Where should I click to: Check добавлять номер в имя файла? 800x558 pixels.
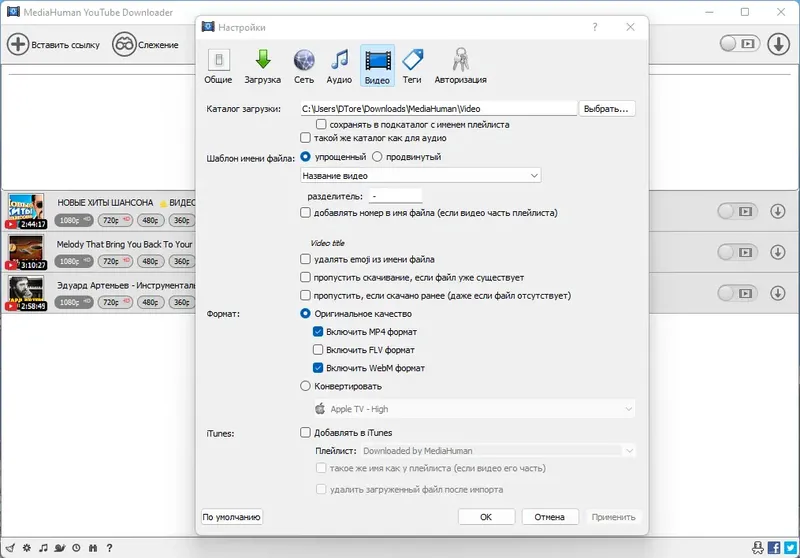tap(305, 213)
